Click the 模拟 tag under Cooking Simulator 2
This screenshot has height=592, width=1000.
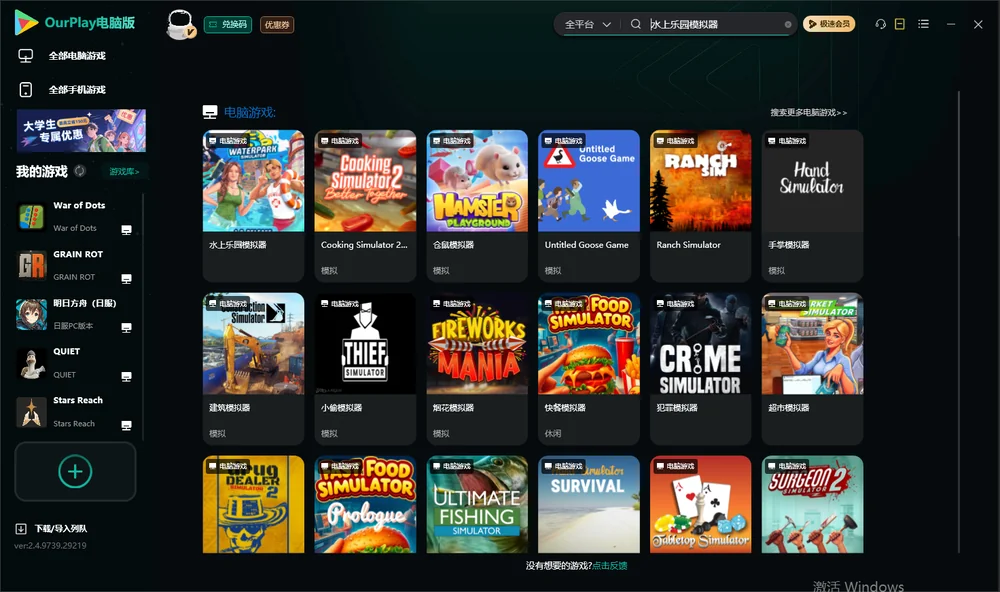pyautogui.click(x=329, y=270)
